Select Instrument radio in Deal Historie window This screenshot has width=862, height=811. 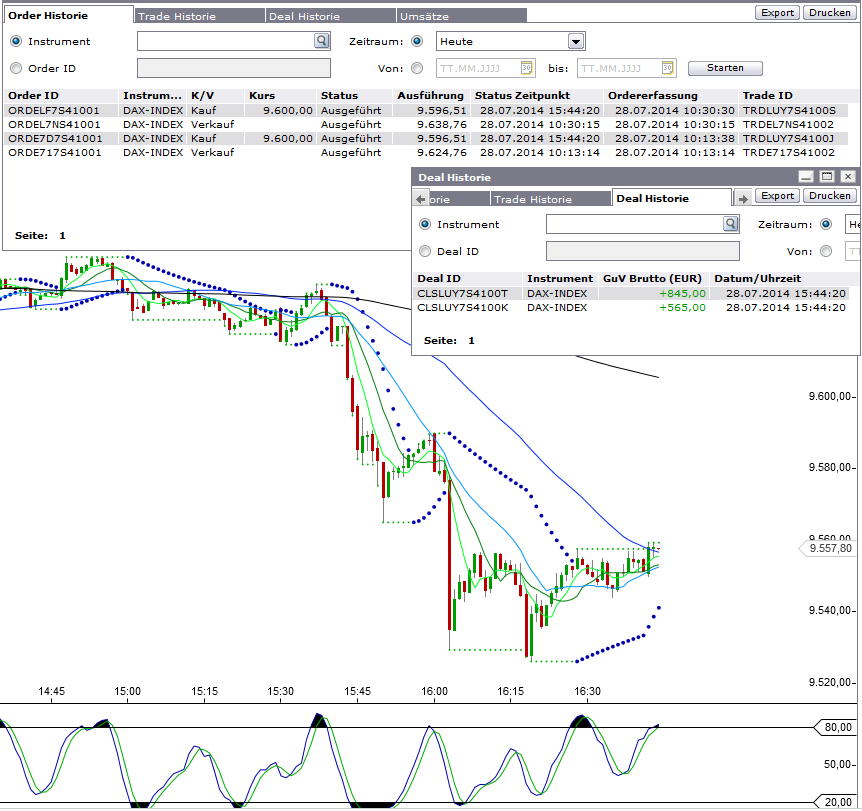(425, 224)
